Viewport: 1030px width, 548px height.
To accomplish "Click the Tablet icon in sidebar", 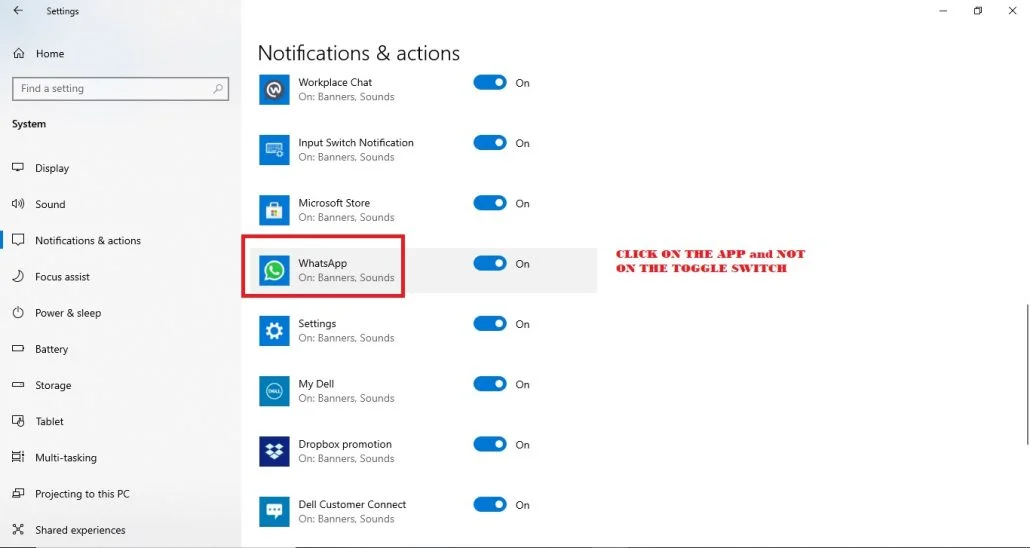I will pyautogui.click(x=18, y=421).
